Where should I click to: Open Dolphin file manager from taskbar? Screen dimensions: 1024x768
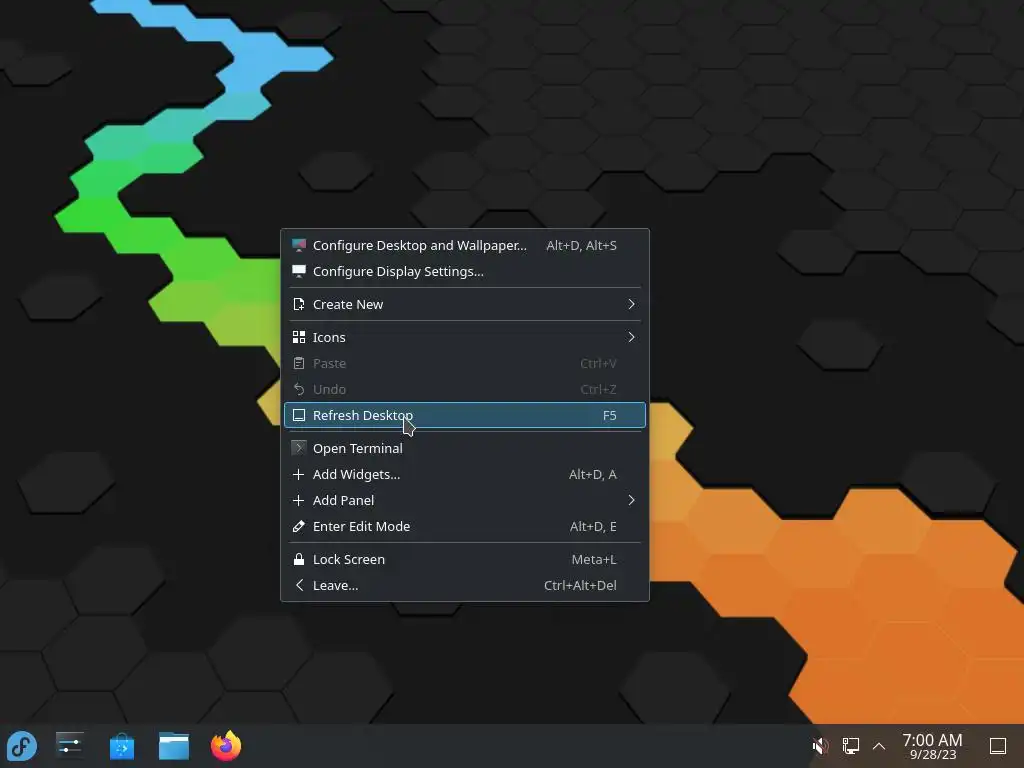click(174, 746)
